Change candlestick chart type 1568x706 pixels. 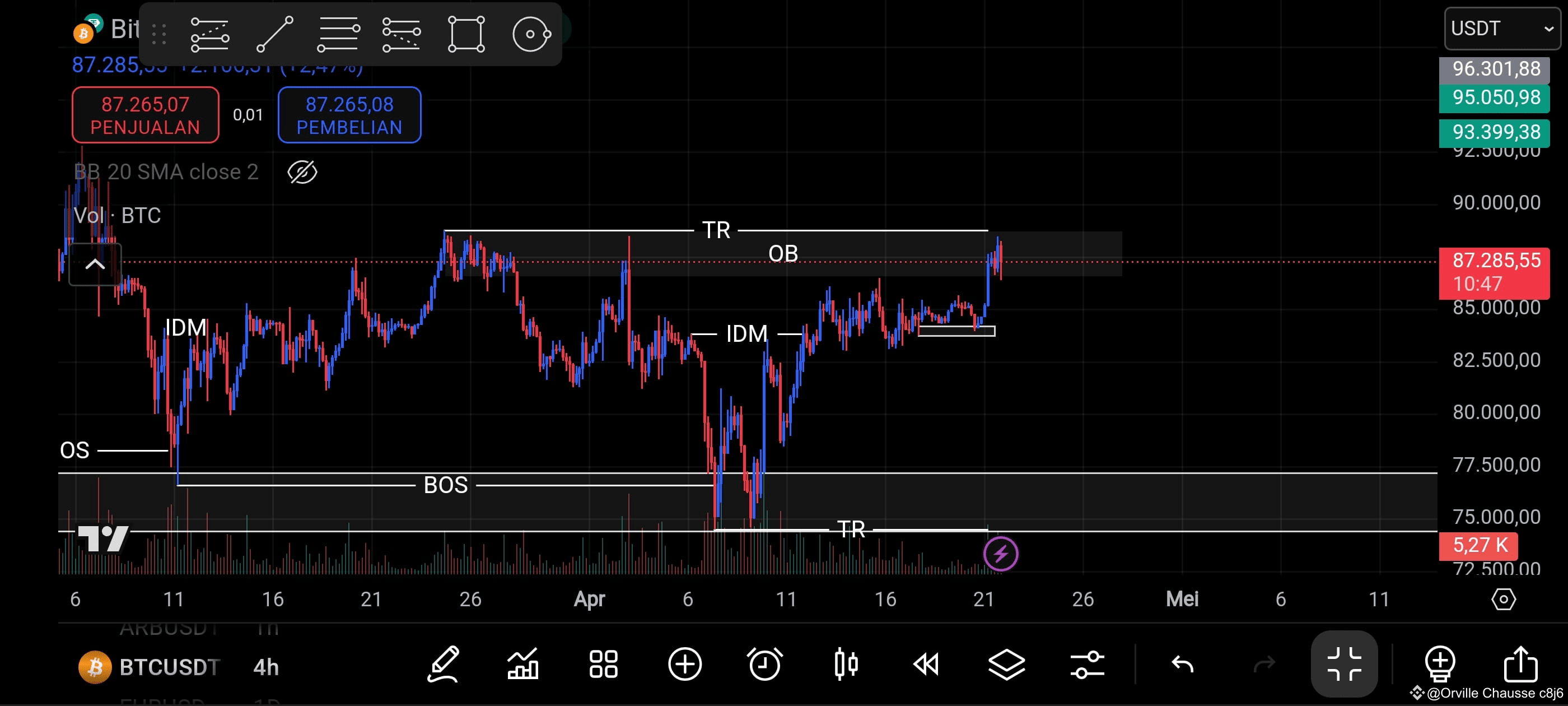(846, 664)
